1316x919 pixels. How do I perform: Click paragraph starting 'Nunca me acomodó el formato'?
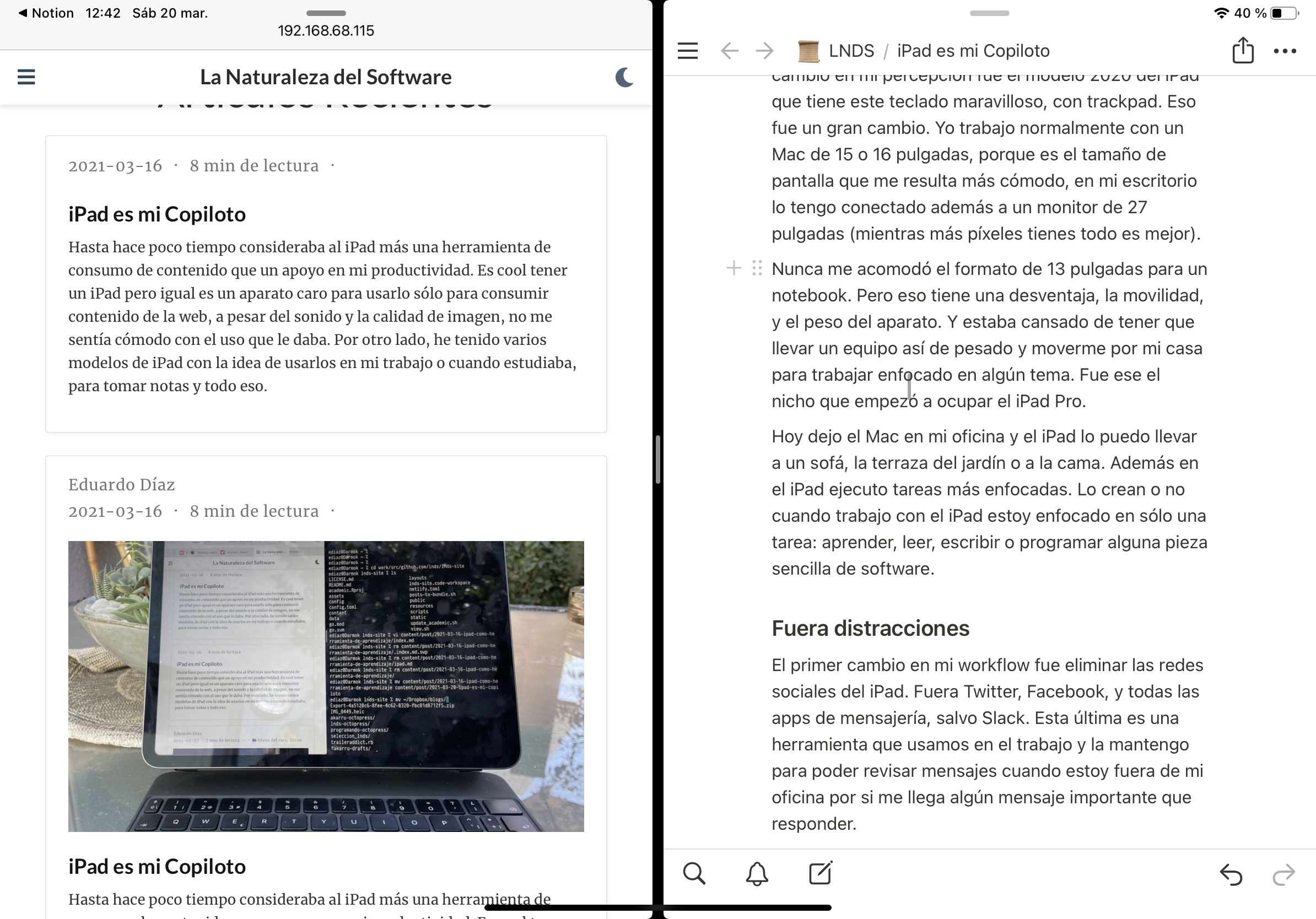tap(989, 334)
